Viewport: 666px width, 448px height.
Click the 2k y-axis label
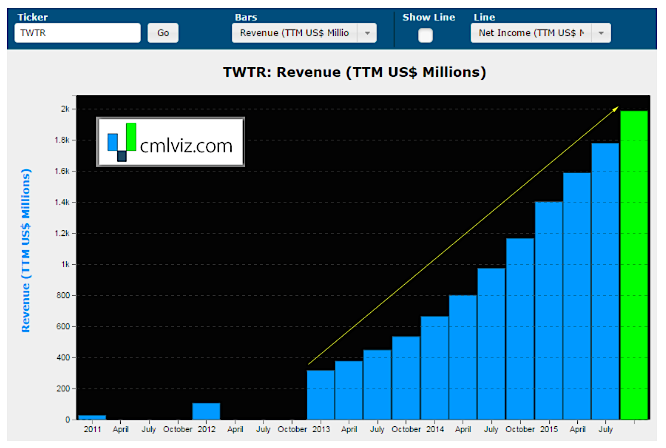(x=65, y=109)
